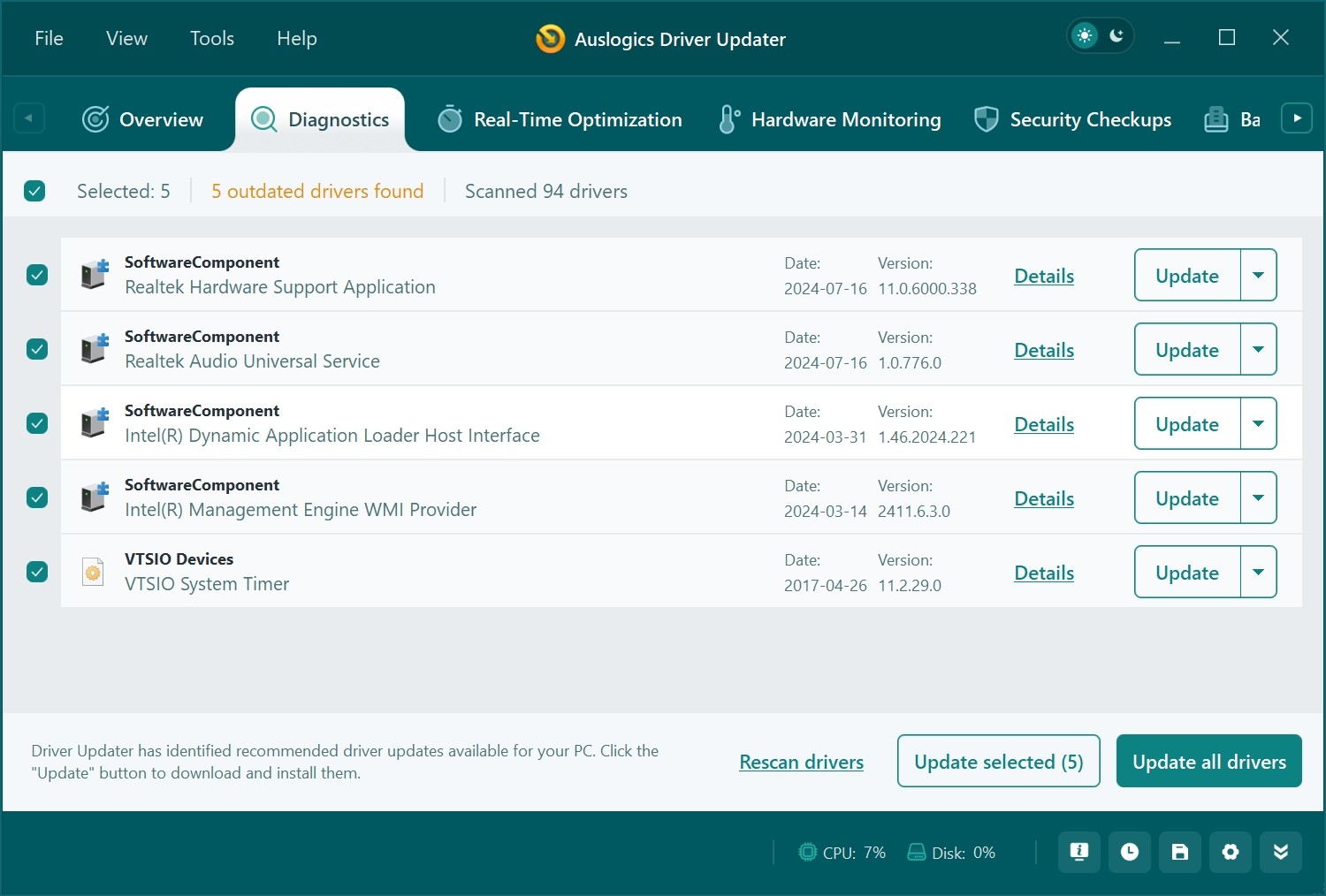Expand Update dropdown for Realtek Audio Universal Service
This screenshot has height=896, width=1326.
(1259, 349)
